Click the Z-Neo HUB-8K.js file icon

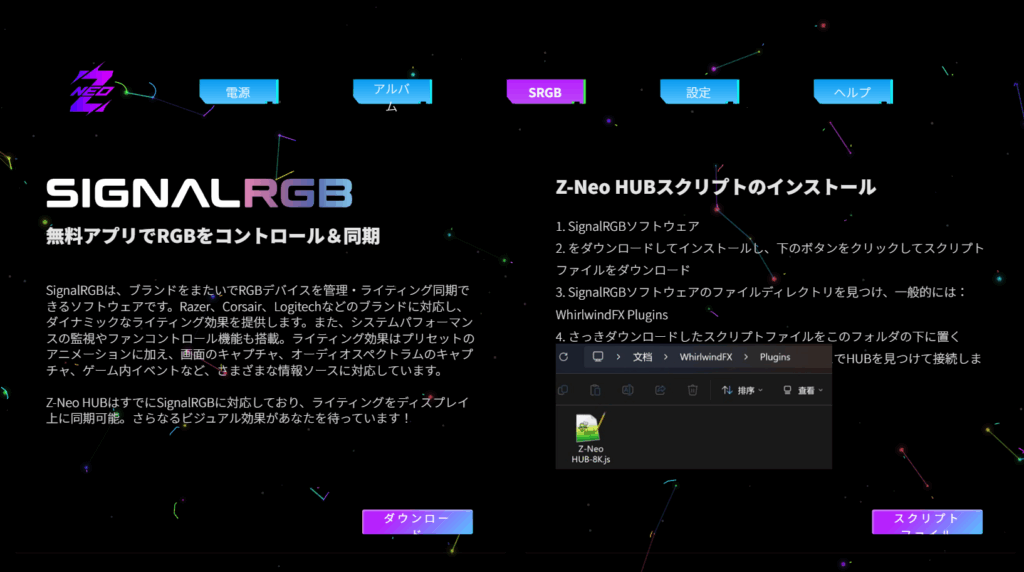[x=590, y=428]
